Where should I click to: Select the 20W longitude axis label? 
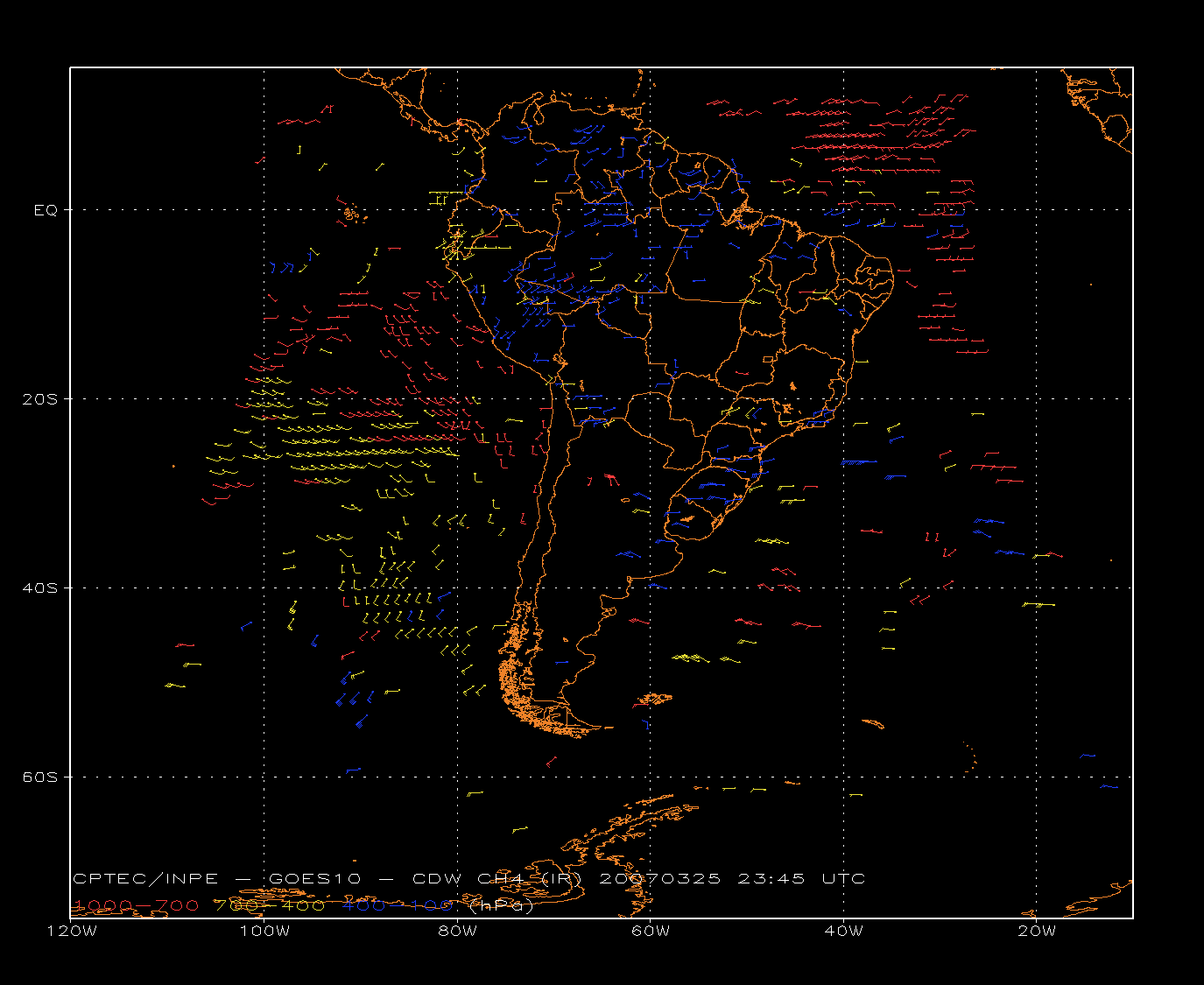click(1037, 931)
